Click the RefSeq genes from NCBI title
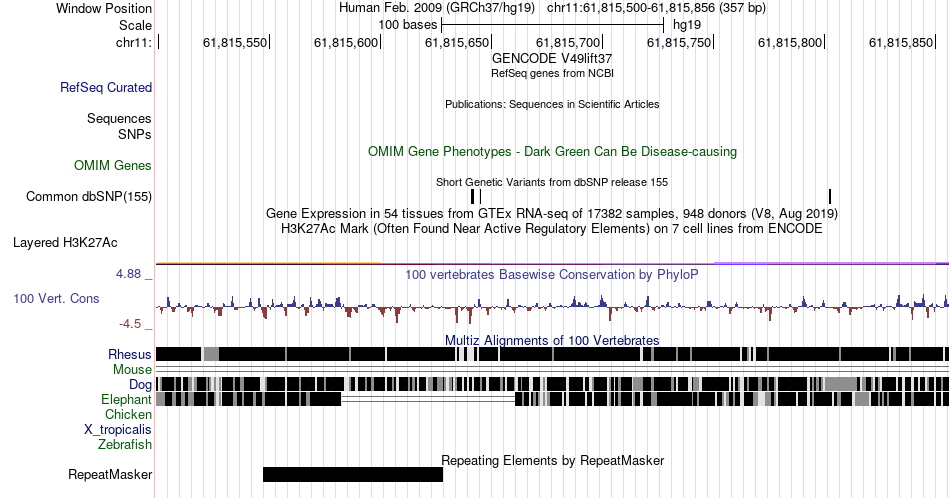950x498 pixels. (552, 73)
